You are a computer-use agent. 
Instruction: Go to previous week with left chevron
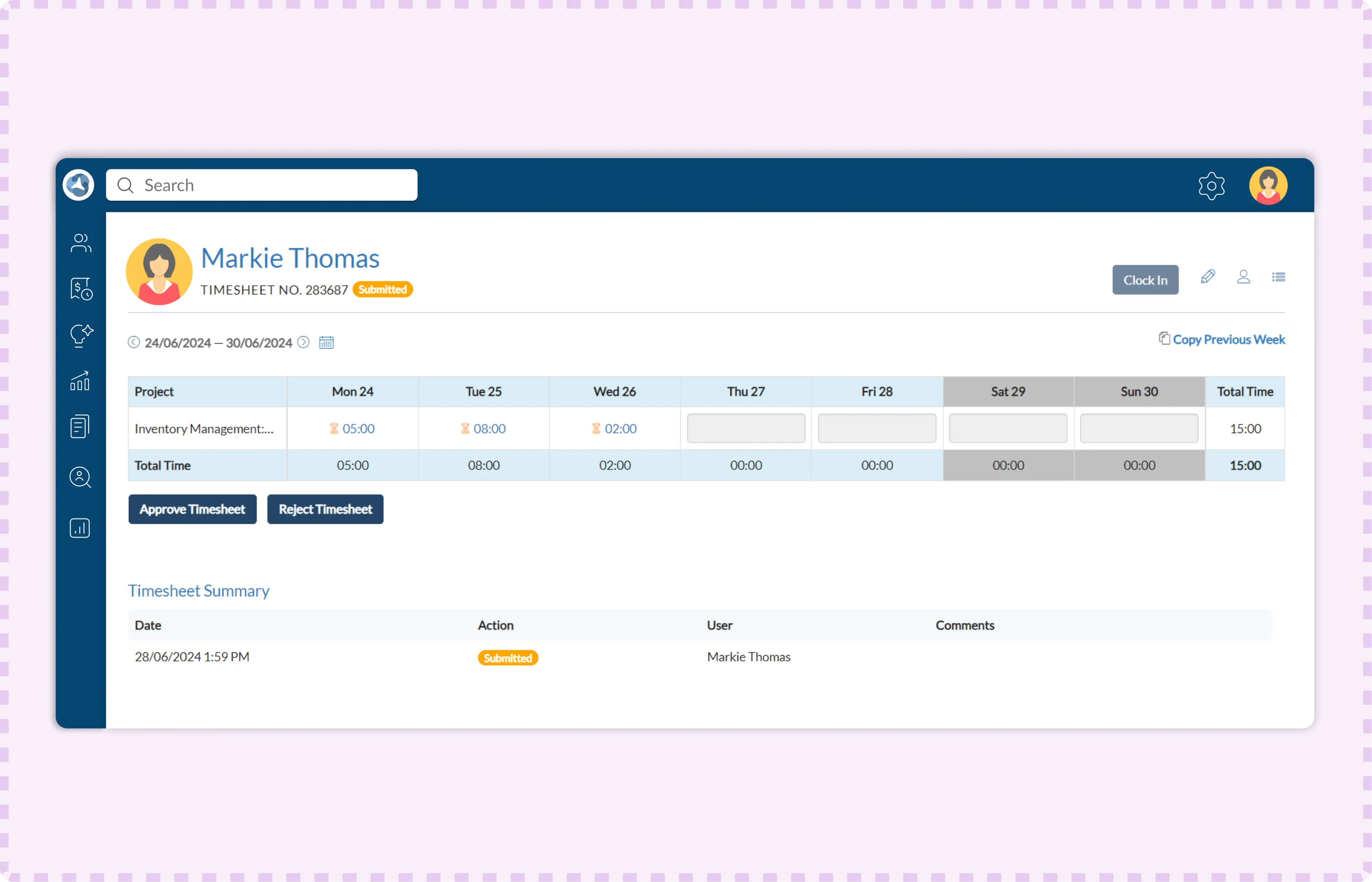point(134,342)
